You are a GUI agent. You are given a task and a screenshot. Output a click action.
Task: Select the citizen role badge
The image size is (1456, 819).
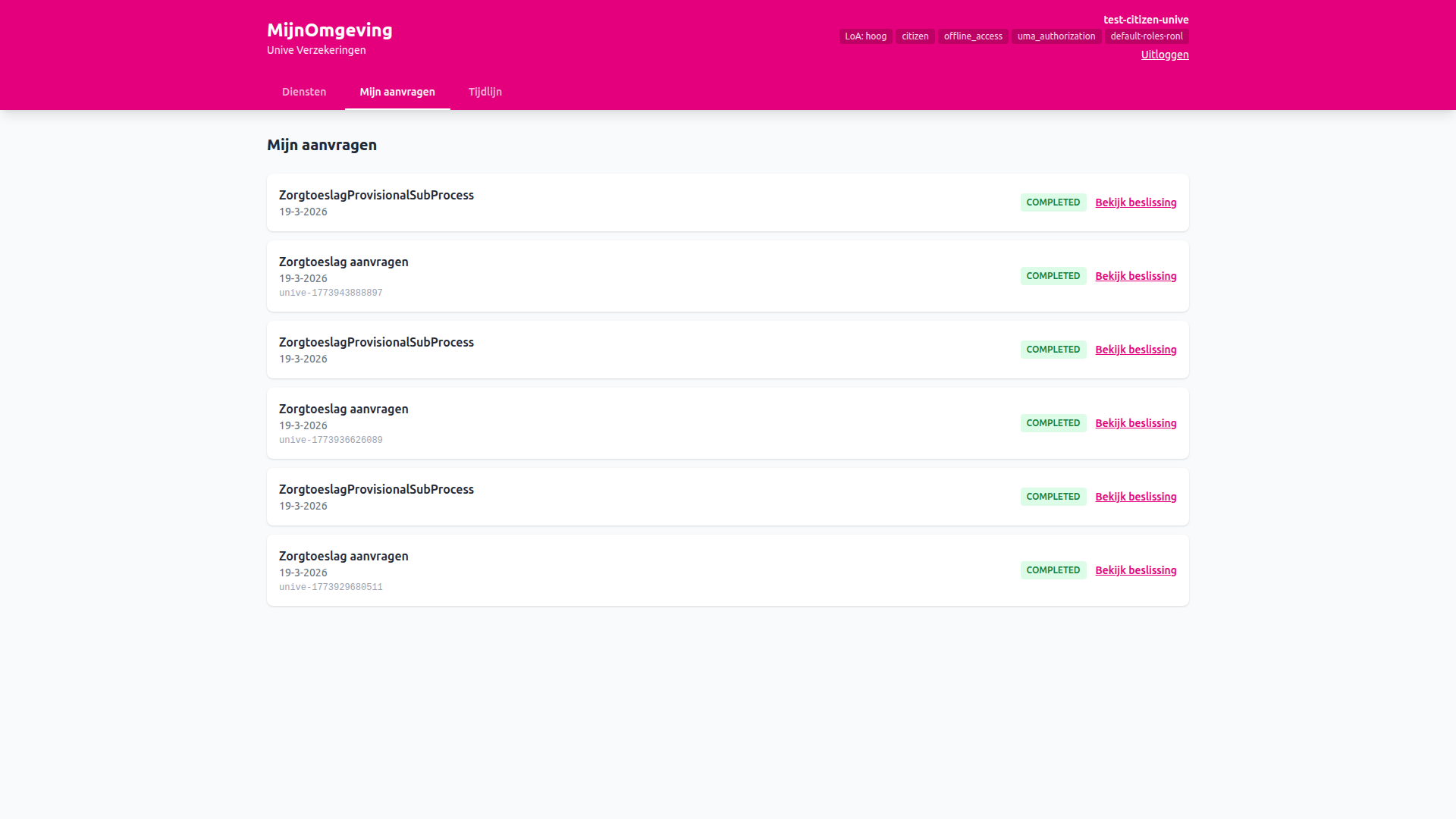(x=915, y=36)
